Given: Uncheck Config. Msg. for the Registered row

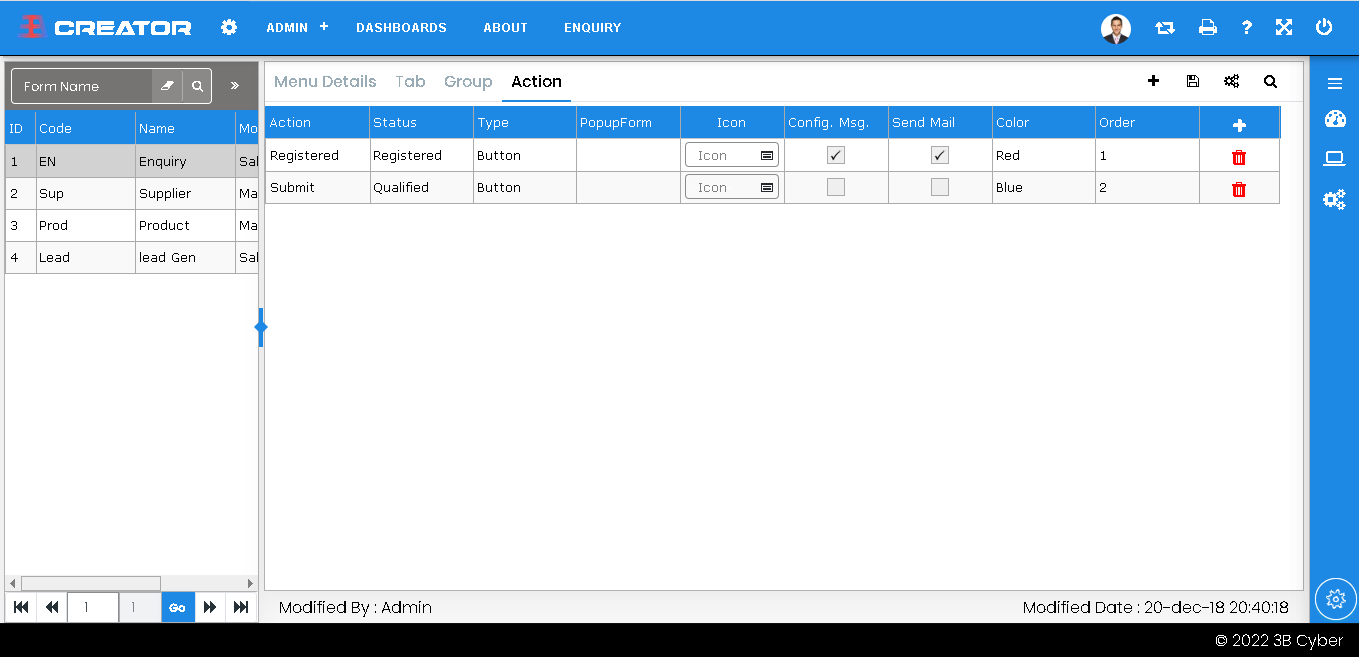Looking at the screenshot, I should [836, 156].
